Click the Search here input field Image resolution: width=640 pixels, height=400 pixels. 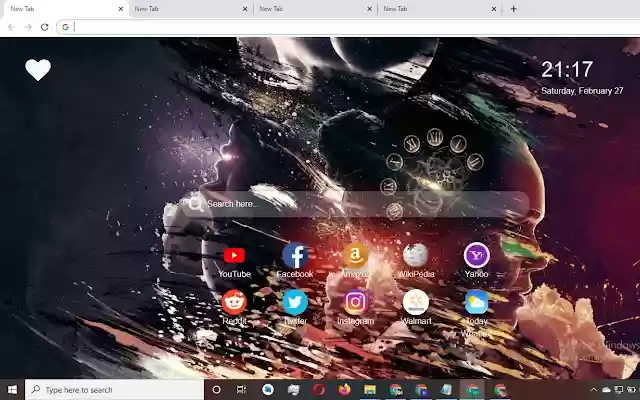point(355,204)
